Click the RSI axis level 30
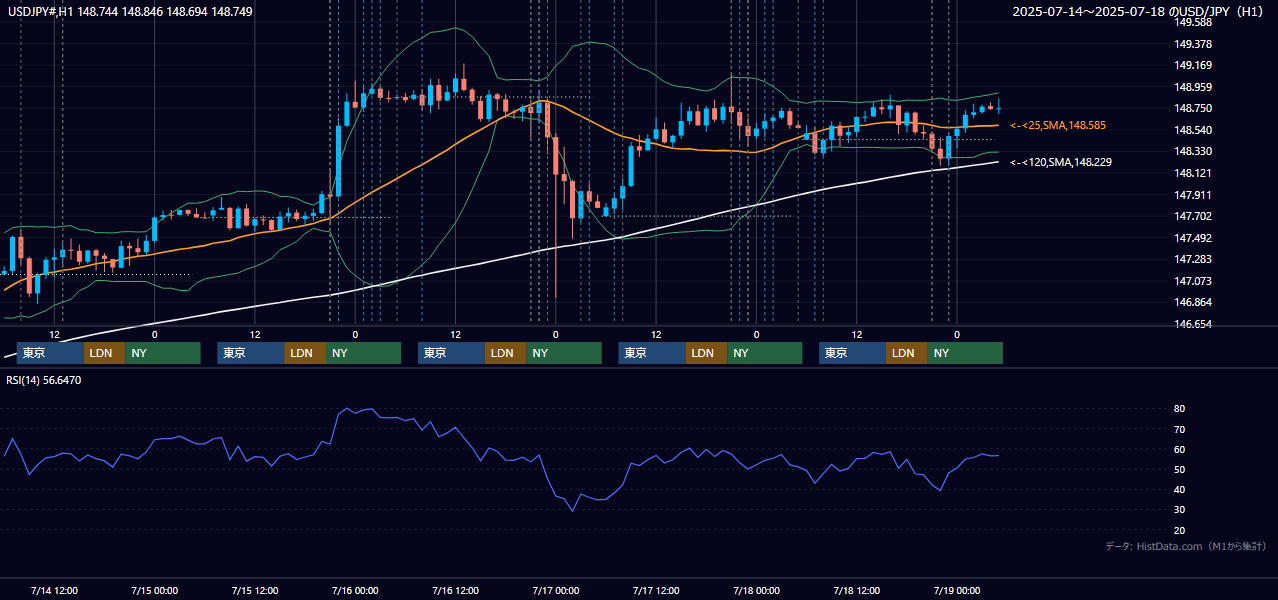This screenshot has height=600, width=1278. pyautogui.click(x=1180, y=510)
